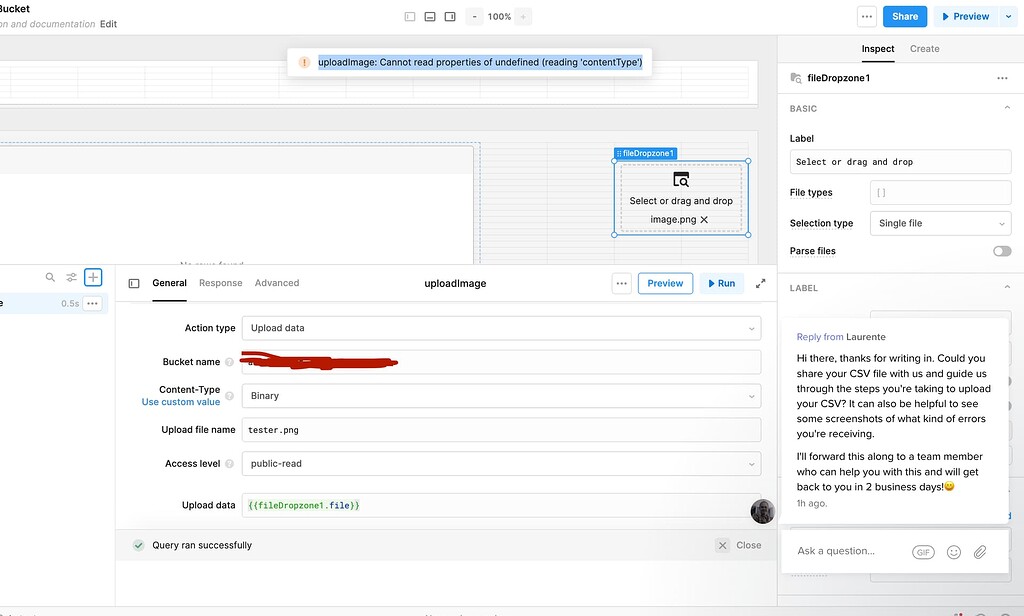Open the emoji picker in the chat widget
The width and height of the screenshot is (1024, 616).
click(x=953, y=551)
